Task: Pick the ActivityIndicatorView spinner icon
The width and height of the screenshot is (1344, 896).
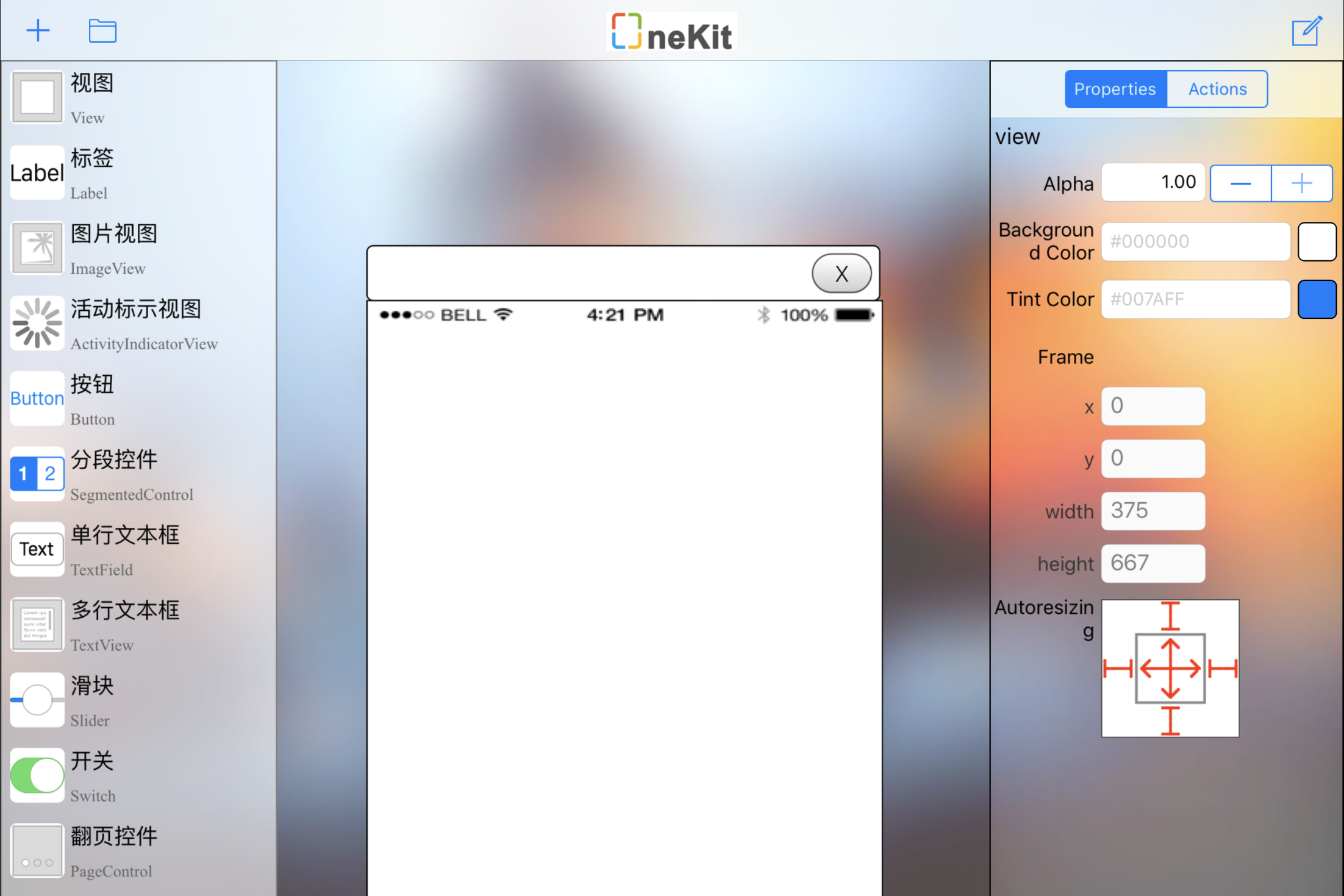Action: point(37,324)
